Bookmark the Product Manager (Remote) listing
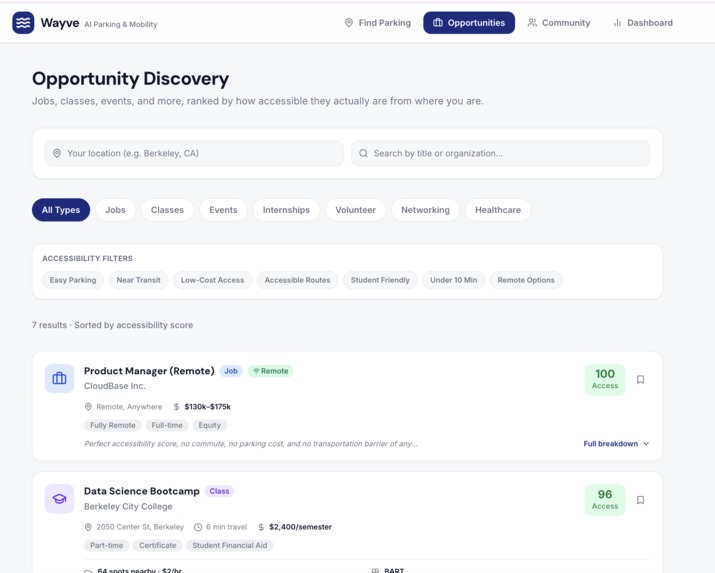The height and width of the screenshot is (573, 715). (x=640, y=379)
